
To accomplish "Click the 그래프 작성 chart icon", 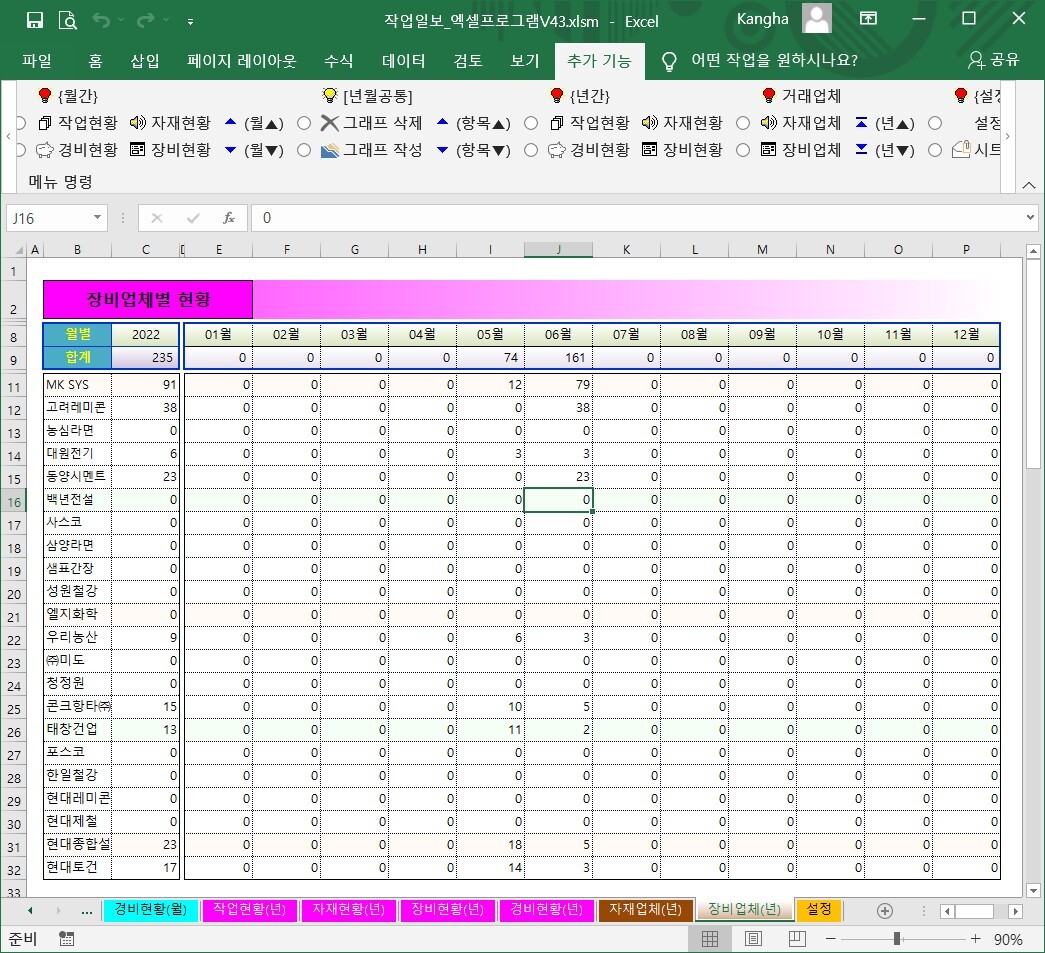I will (329, 150).
